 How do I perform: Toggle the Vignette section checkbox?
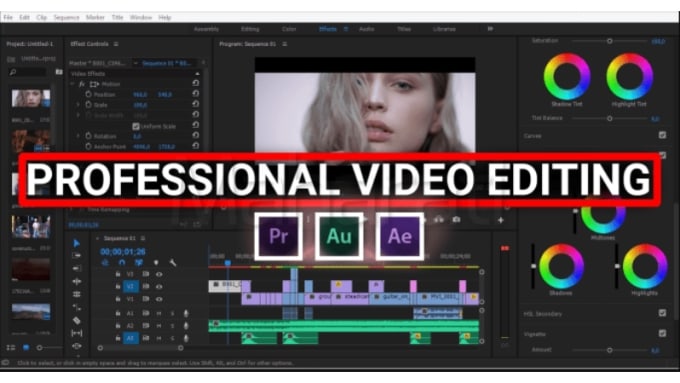pos(662,333)
